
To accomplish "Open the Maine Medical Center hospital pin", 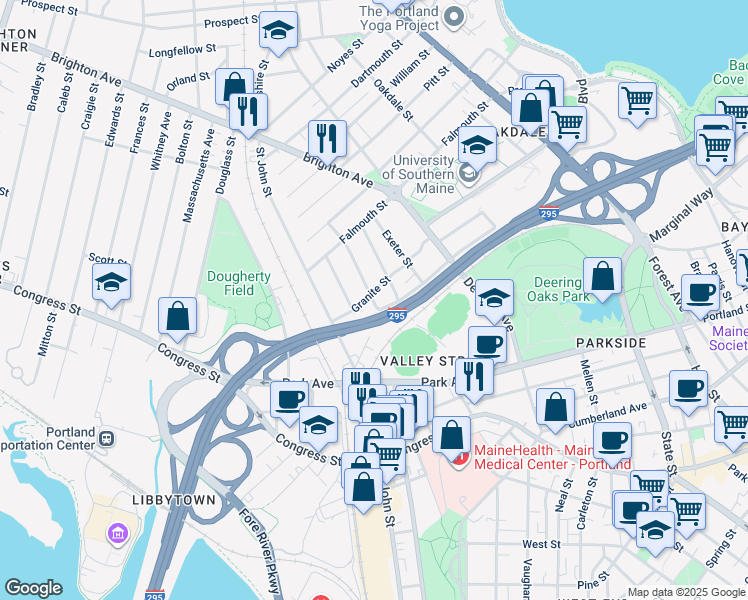I will [x=461, y=458].
